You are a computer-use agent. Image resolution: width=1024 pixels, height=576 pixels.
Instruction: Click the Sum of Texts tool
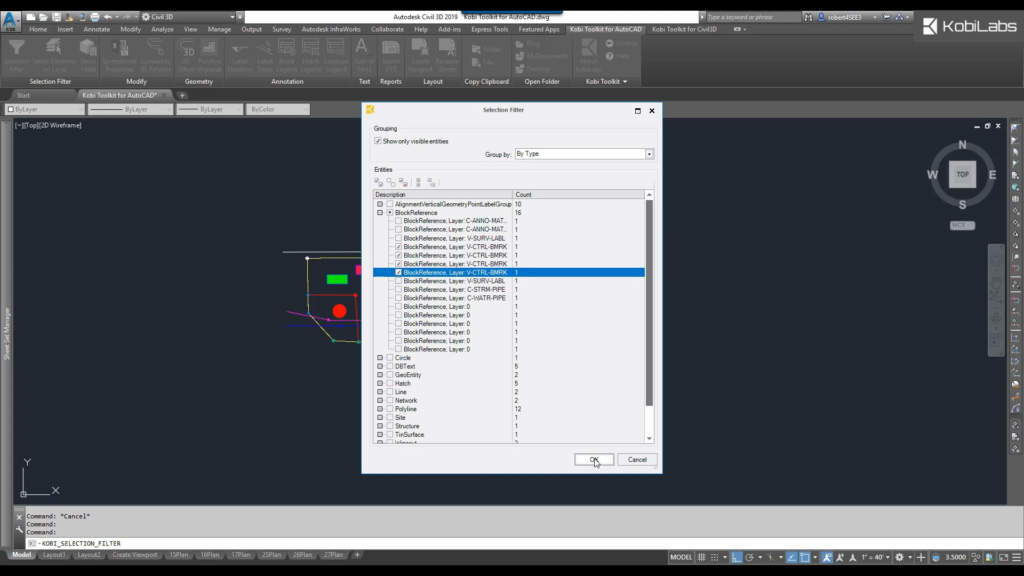click(363, 56)
